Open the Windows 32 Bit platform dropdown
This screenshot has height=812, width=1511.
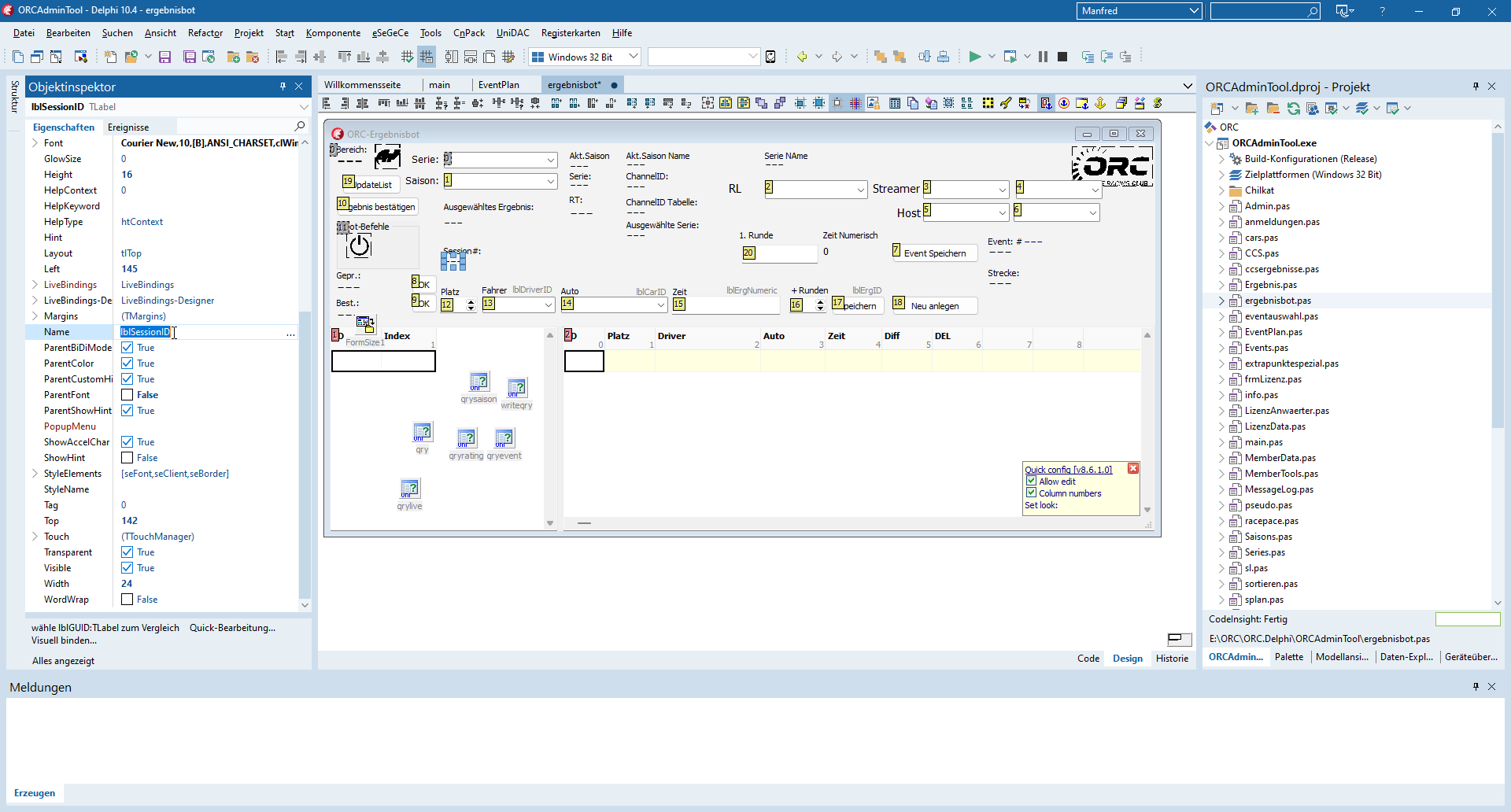(634, 57)
